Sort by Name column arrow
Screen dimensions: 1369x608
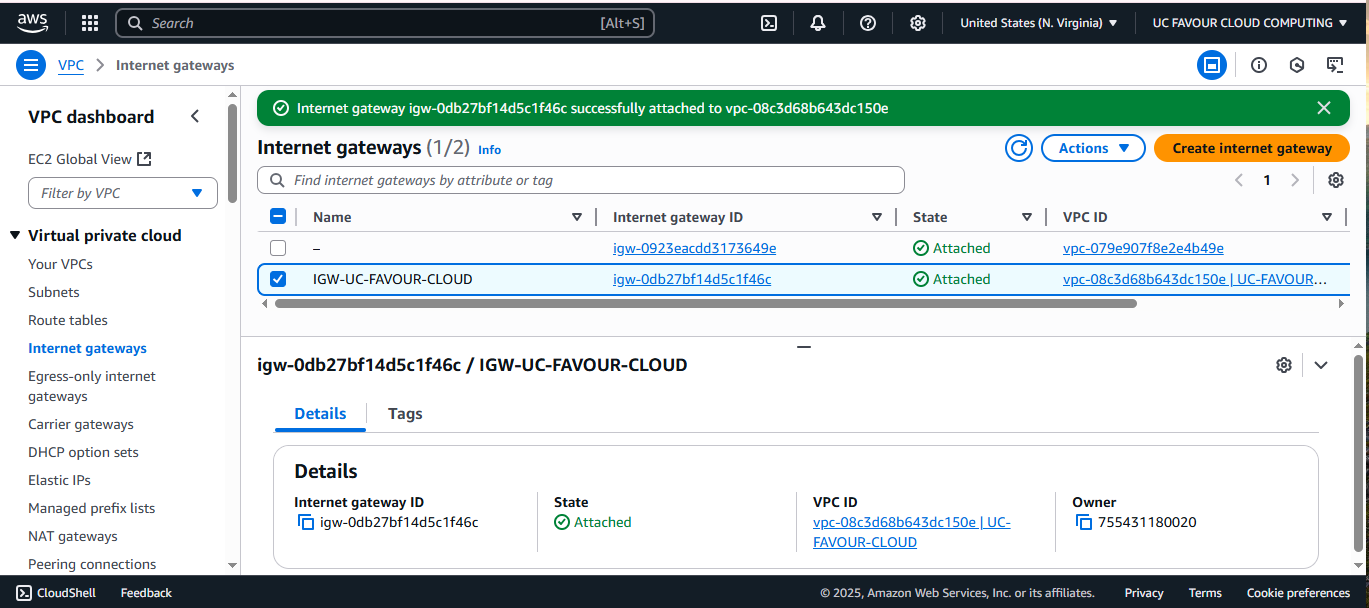pos(576,217)
